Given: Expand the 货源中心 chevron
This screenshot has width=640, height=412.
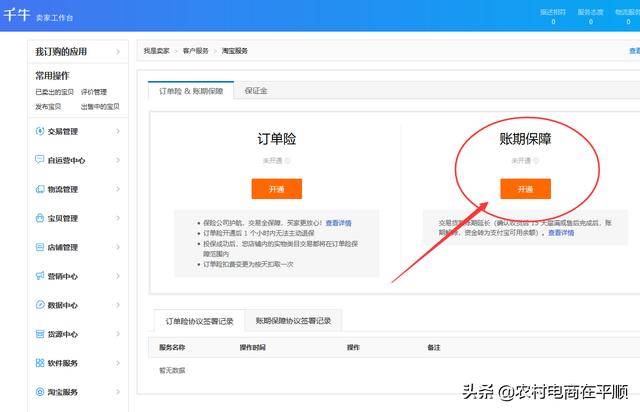Looking at the screenshot, I should [118, 334].
